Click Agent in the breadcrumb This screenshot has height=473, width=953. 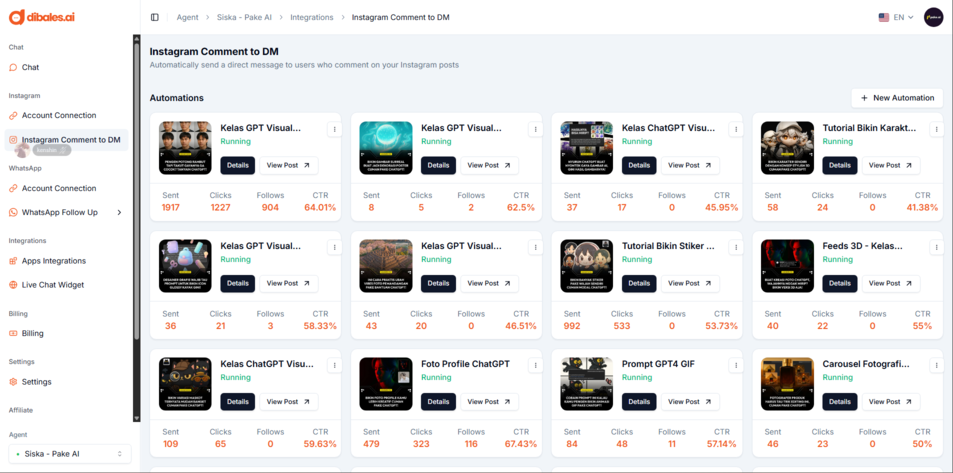(x=187, y=18)
